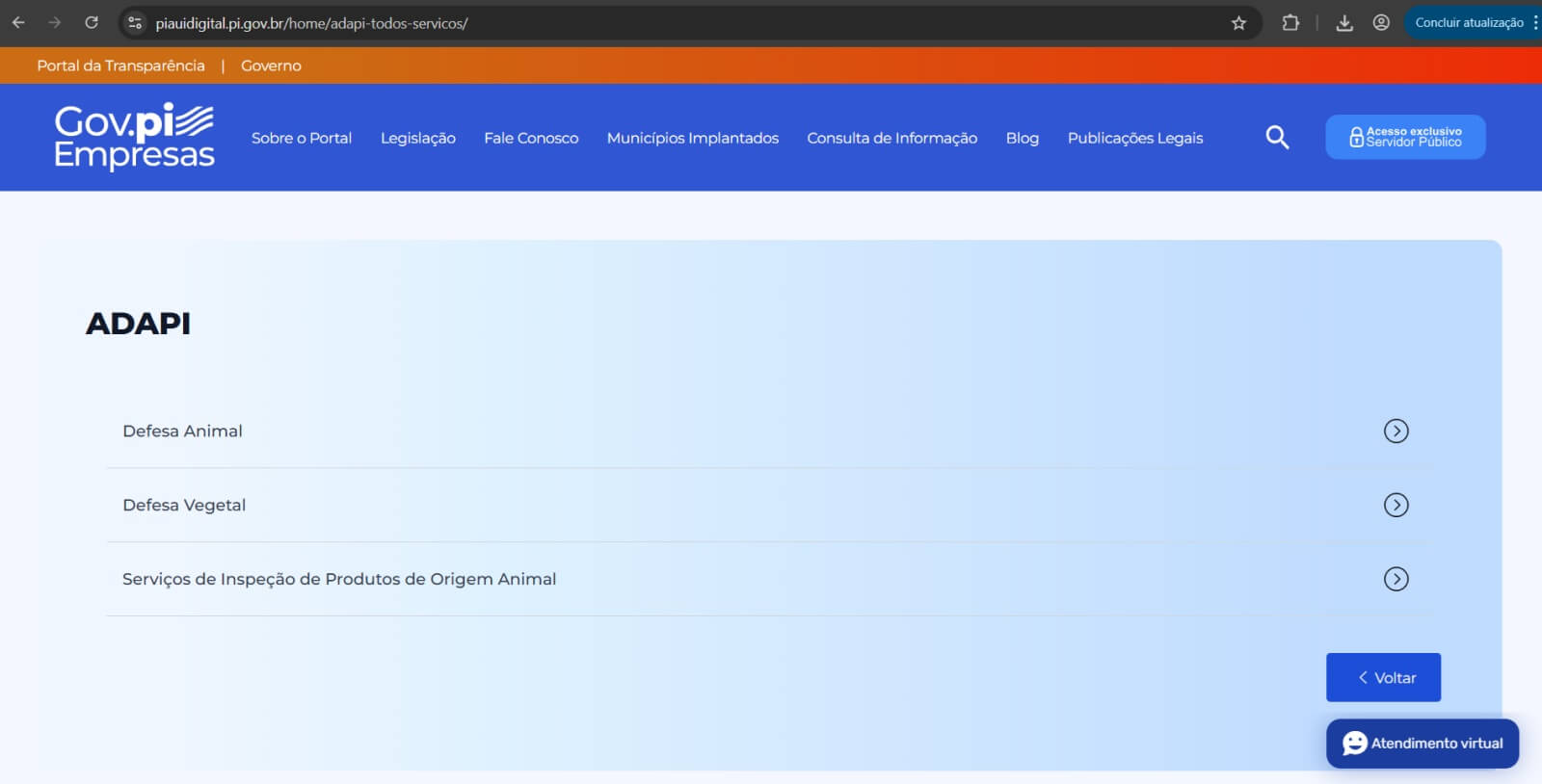
Task: Expand Defesa Animal arrow
Action: [1396, 431]
